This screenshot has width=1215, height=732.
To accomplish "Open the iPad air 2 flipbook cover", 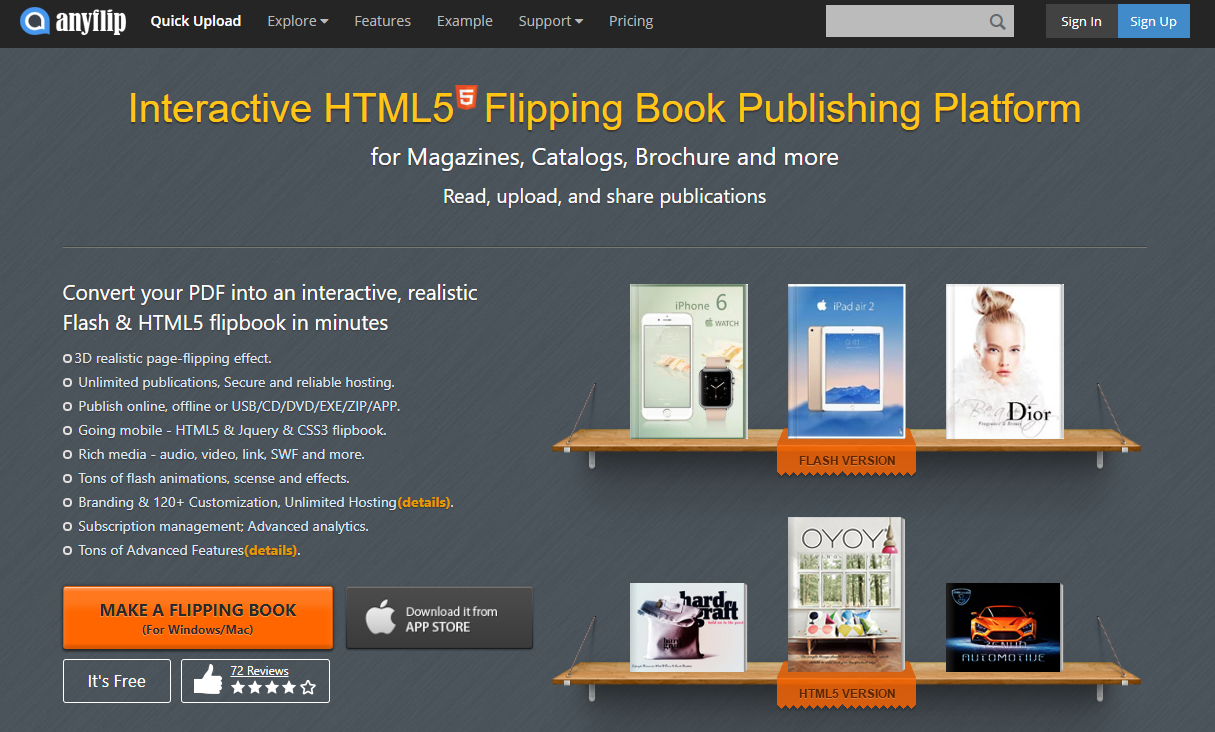I will [846, 361].
